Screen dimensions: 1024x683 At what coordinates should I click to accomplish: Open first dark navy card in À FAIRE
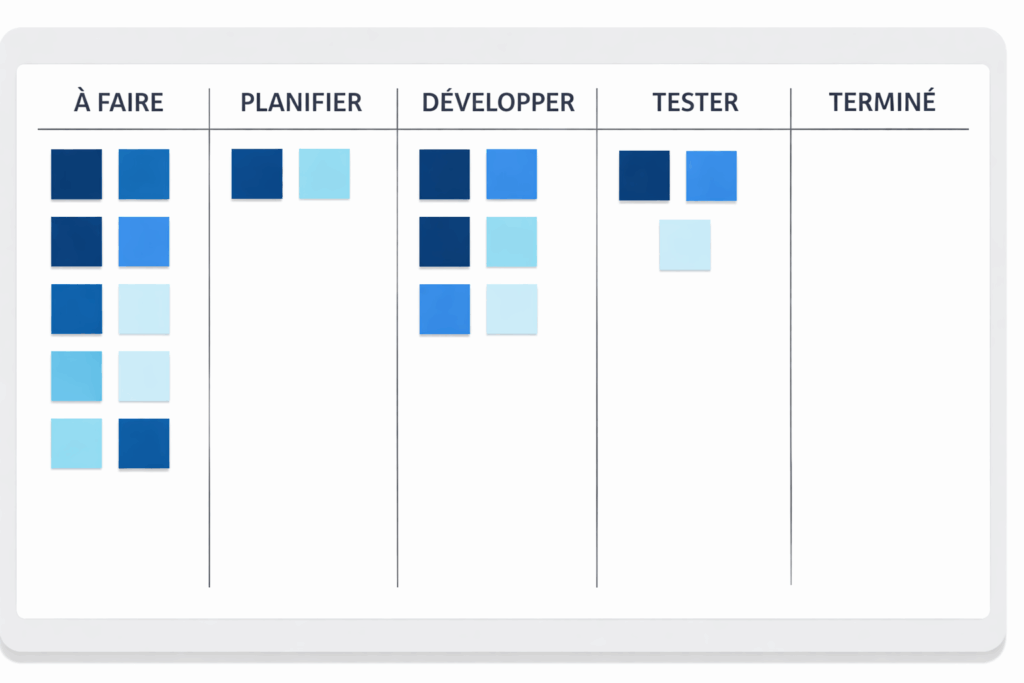click(76, 174)
